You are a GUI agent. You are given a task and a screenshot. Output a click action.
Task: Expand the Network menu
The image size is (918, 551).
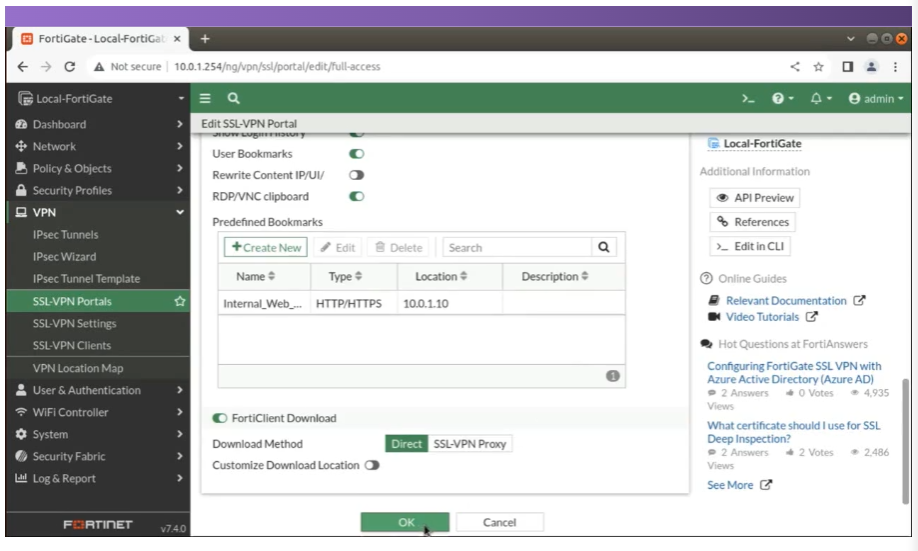click(x=98, y=146)
